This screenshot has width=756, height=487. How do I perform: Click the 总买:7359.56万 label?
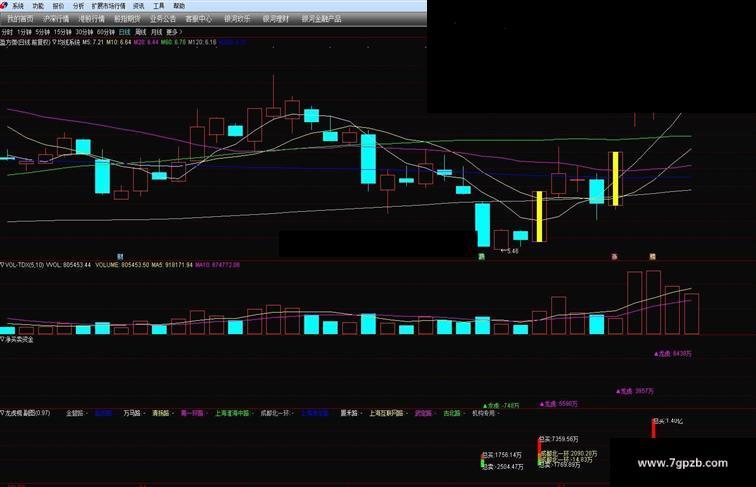pyautogui.click(x=558, y=439)
